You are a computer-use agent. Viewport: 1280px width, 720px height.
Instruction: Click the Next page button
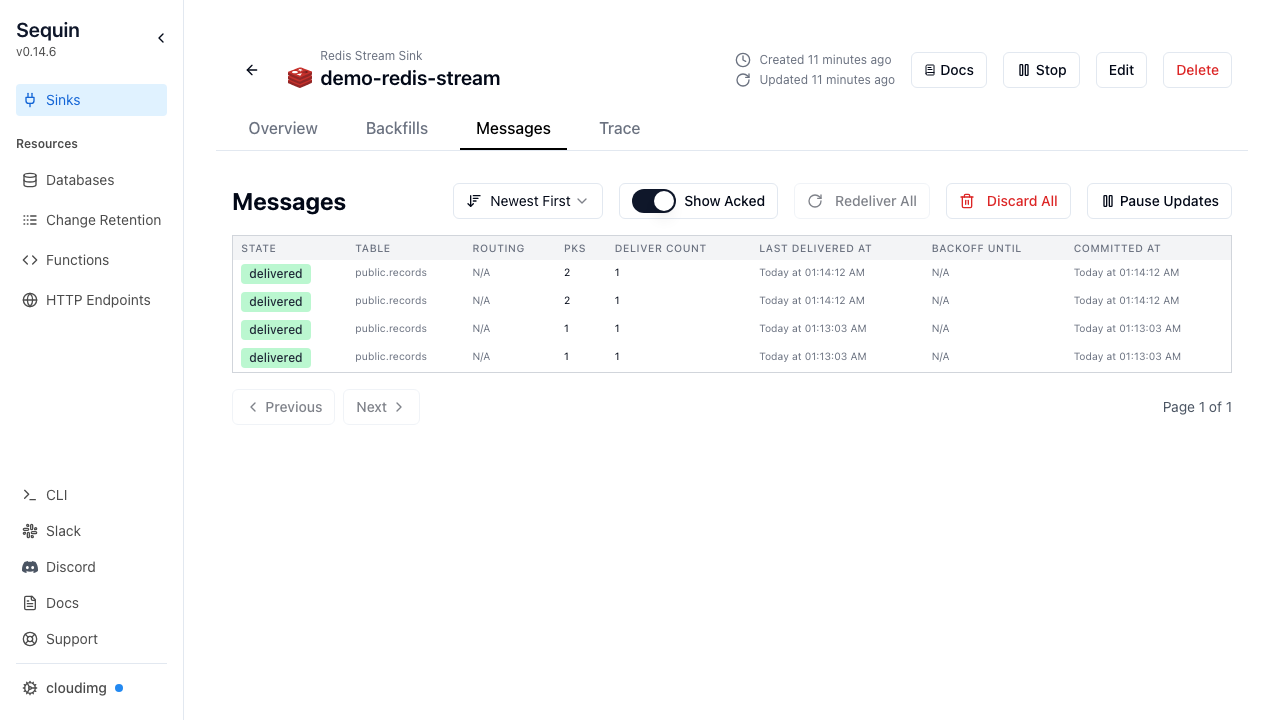(x=381, y=407)
